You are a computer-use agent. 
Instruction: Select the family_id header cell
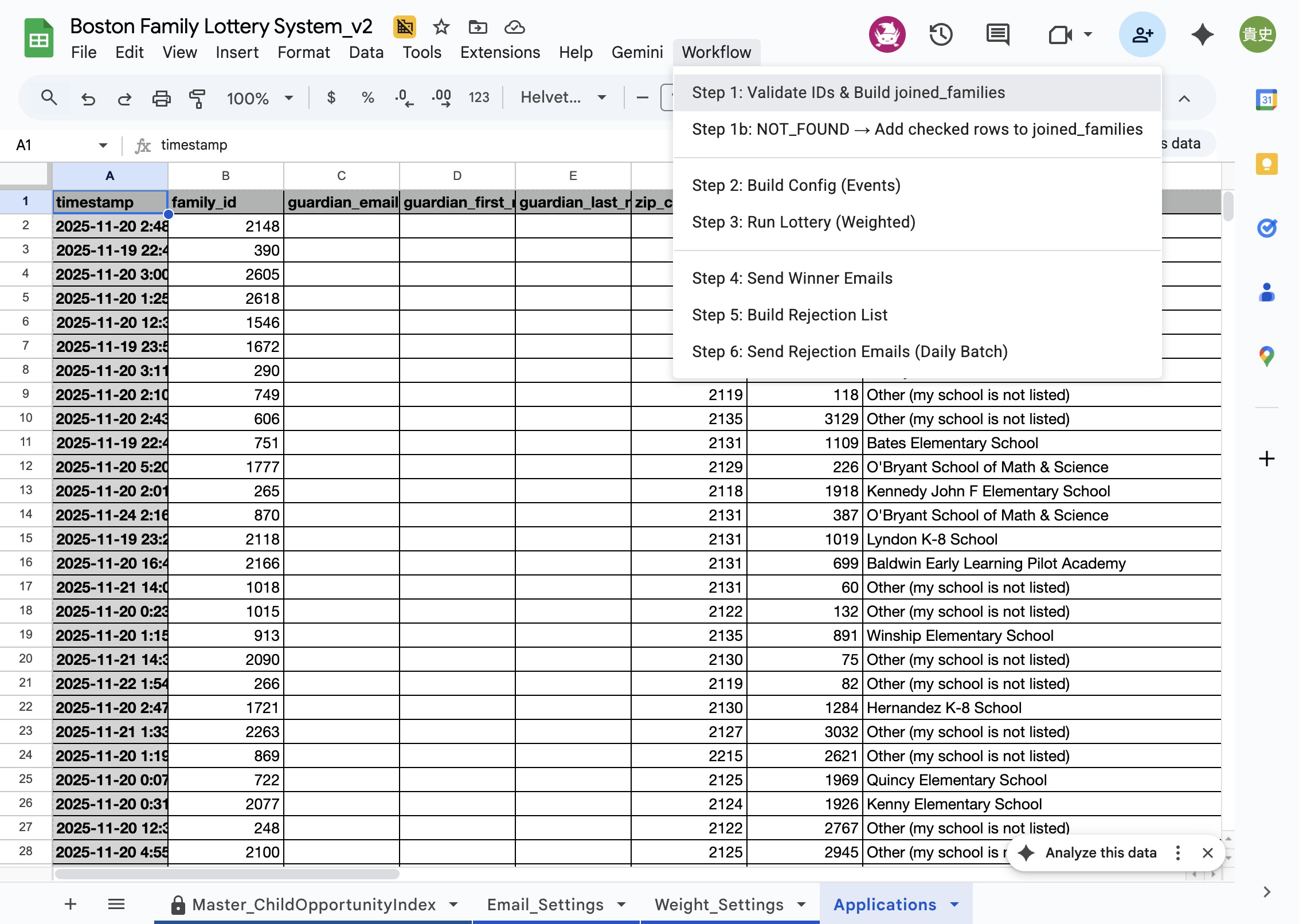[226, 202]
